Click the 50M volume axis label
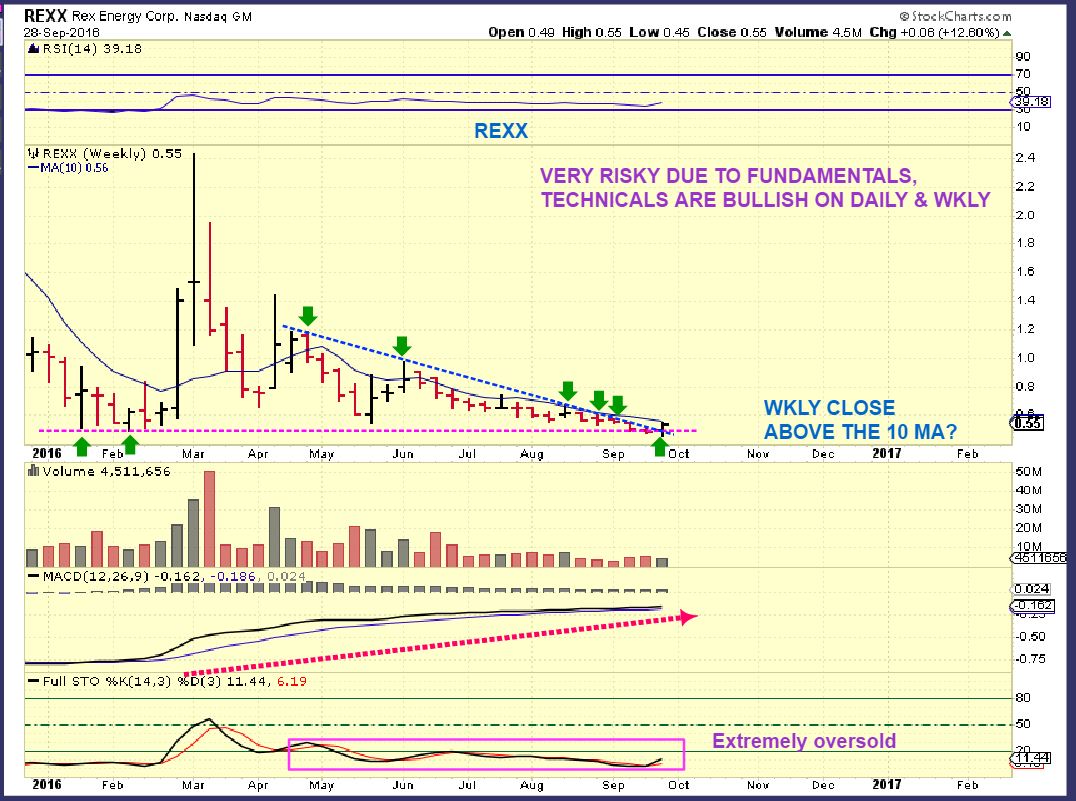Viewport: 1076px width, 801px height. click(1029, 472)
